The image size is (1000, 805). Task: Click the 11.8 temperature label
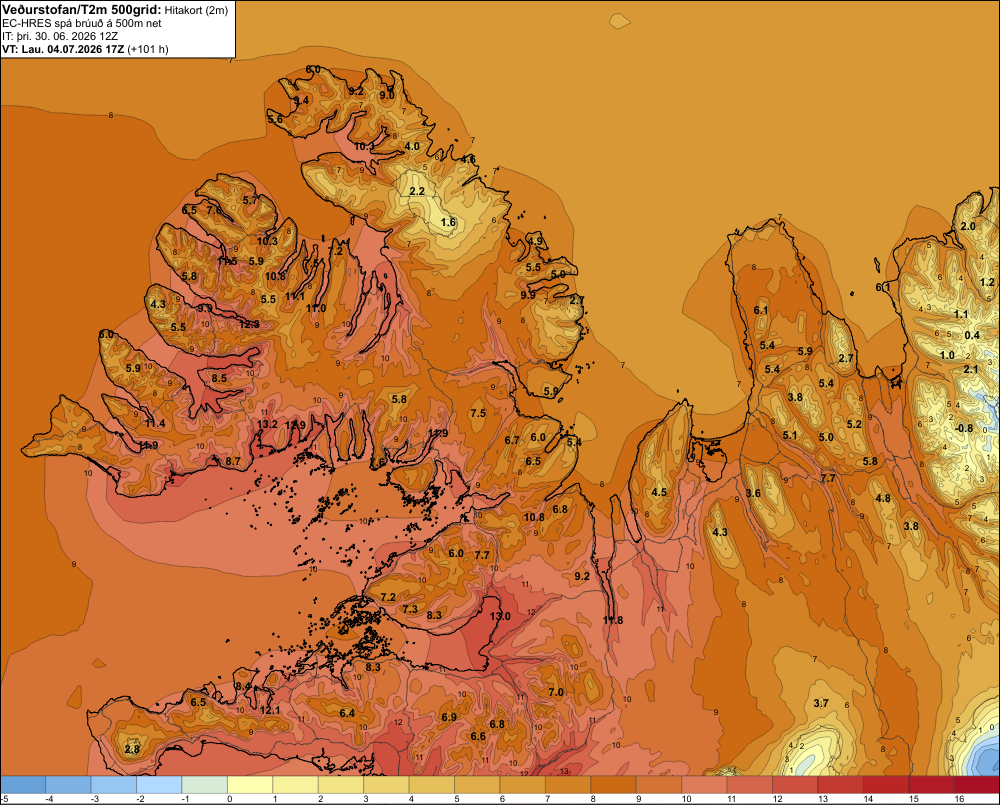click(613, 620)
